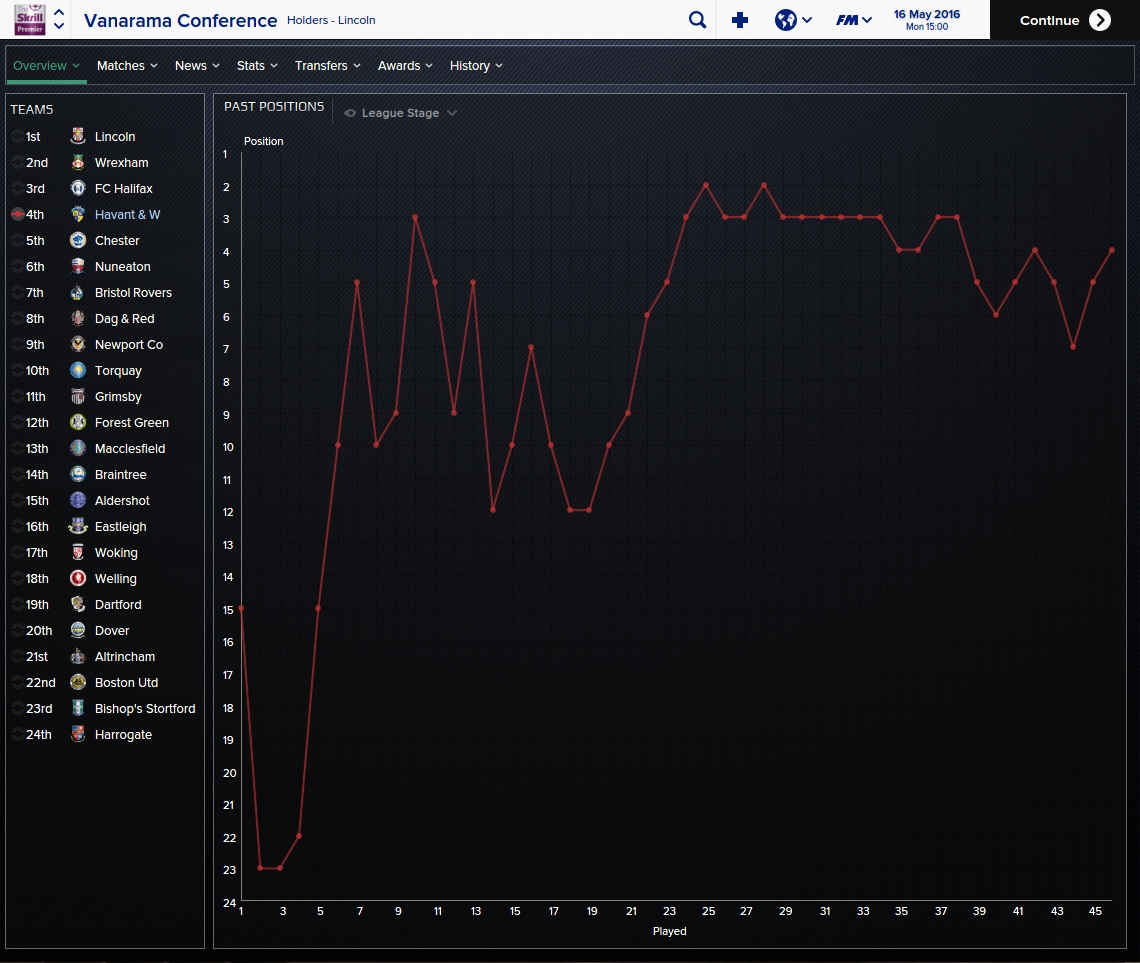Click the Nuneaton club badge
1140x963 pixels.
(x=78, y=266)
